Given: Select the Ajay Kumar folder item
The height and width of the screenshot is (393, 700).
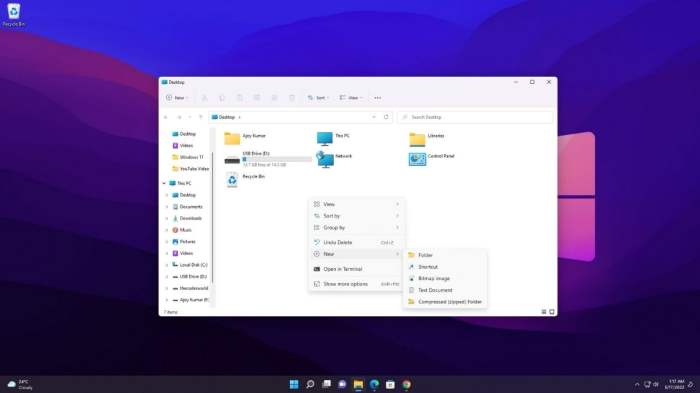Looking at the screenshot, I should point(245,138).
